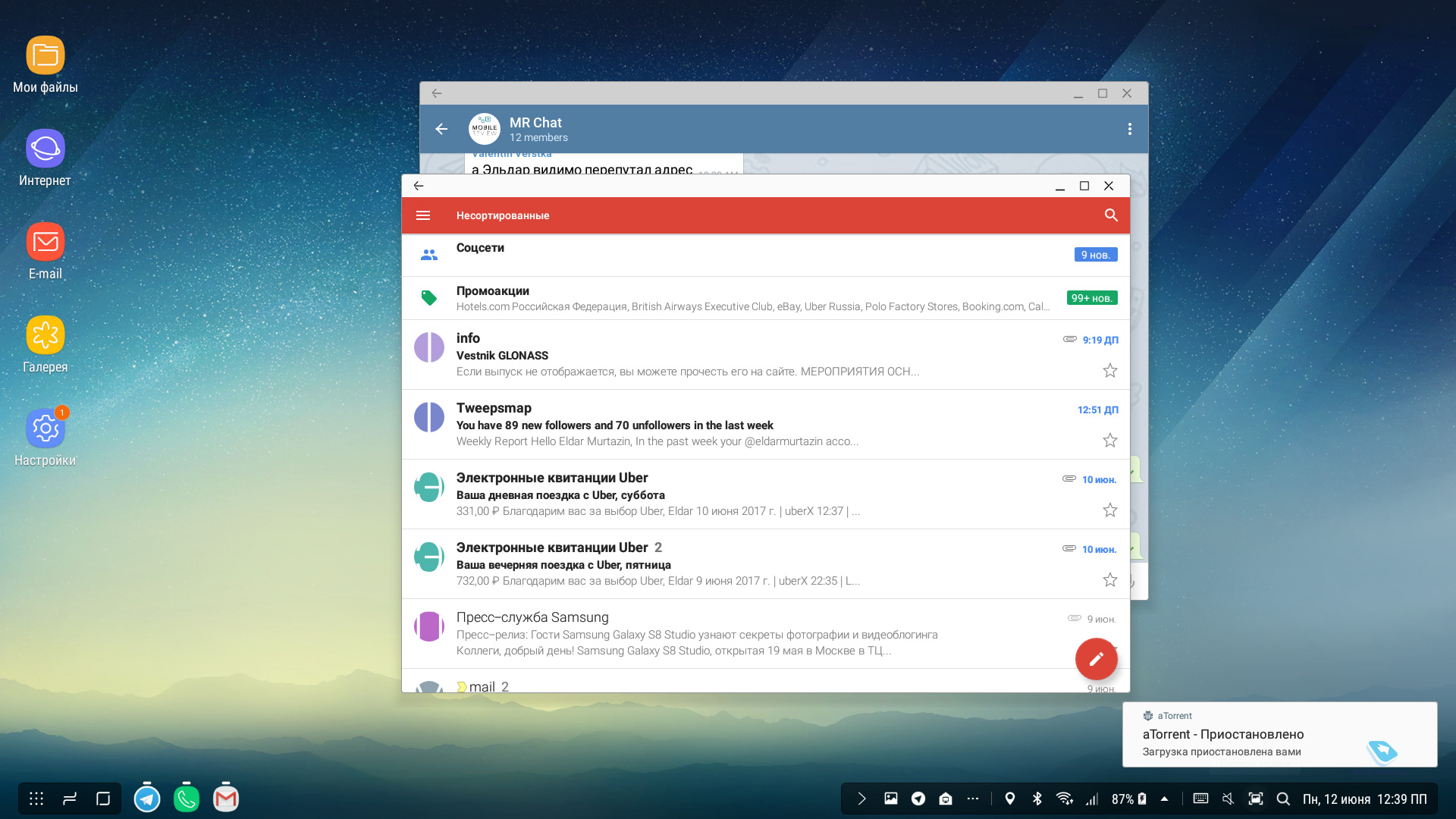
Task: Click the 9 нов. badge on Соцсети
Action: click(1096, 255)
